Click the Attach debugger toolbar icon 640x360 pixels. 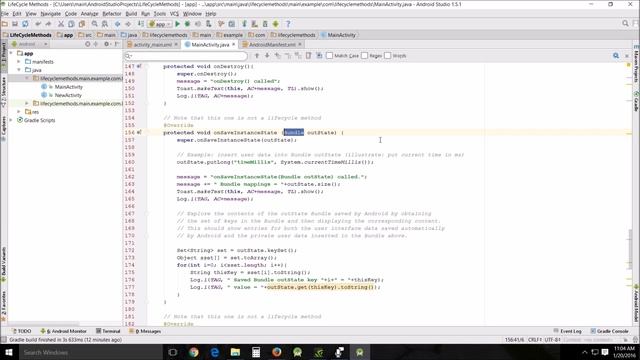point(209,24)
